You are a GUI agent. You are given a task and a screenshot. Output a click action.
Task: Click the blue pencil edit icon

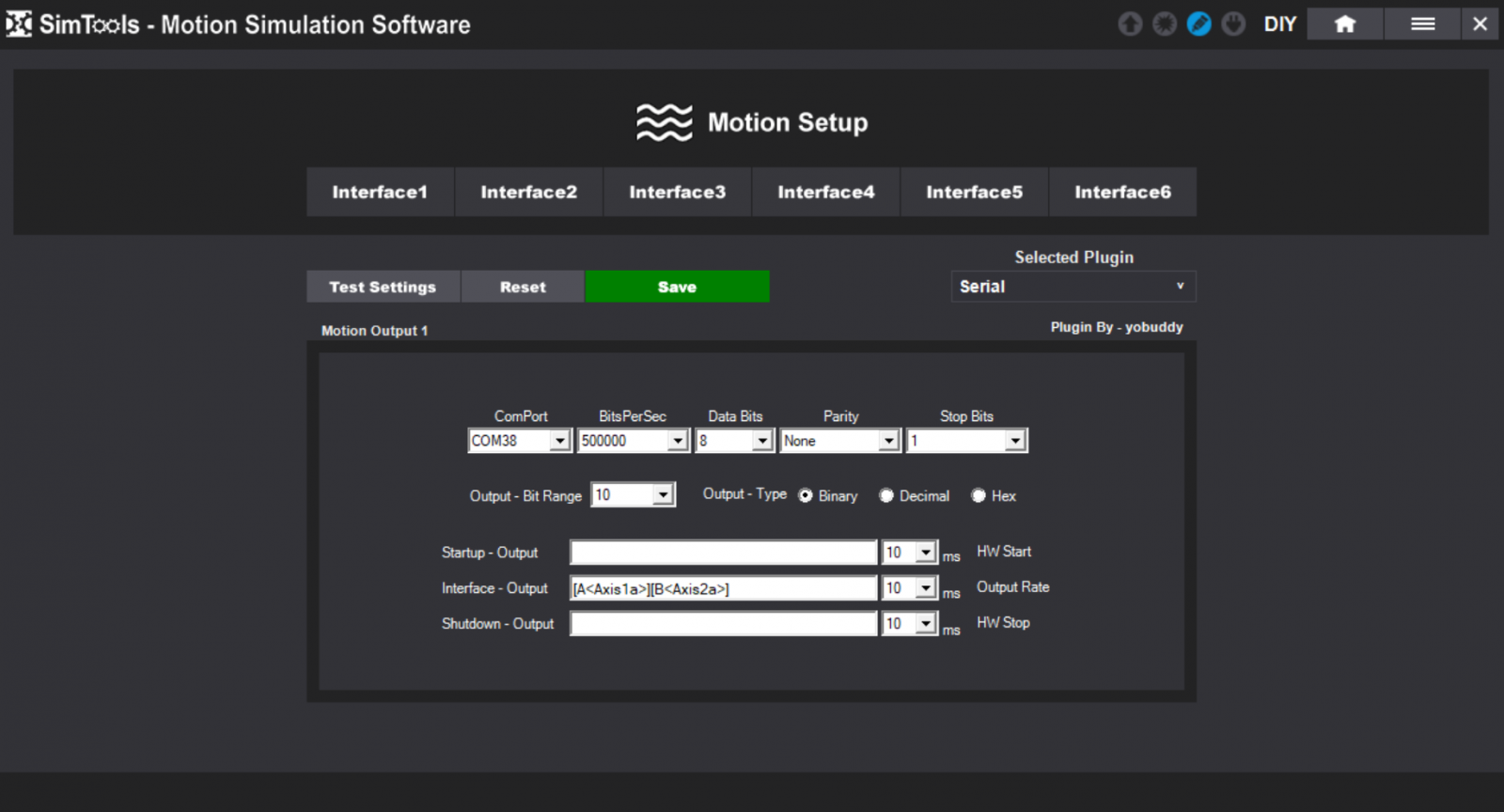pyautogui.click(x=1198, y=24)
